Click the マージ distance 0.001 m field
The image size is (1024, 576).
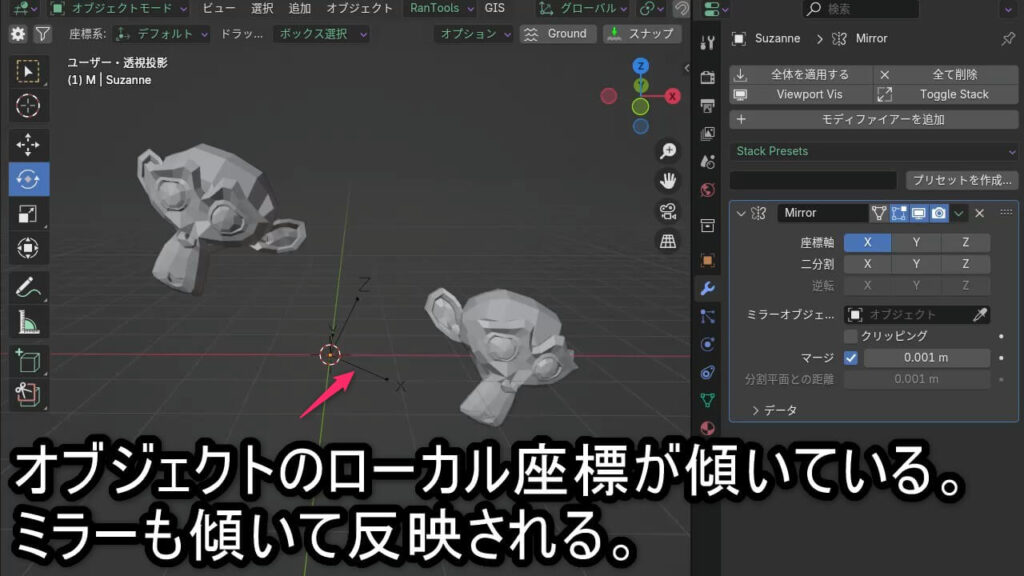926,358
